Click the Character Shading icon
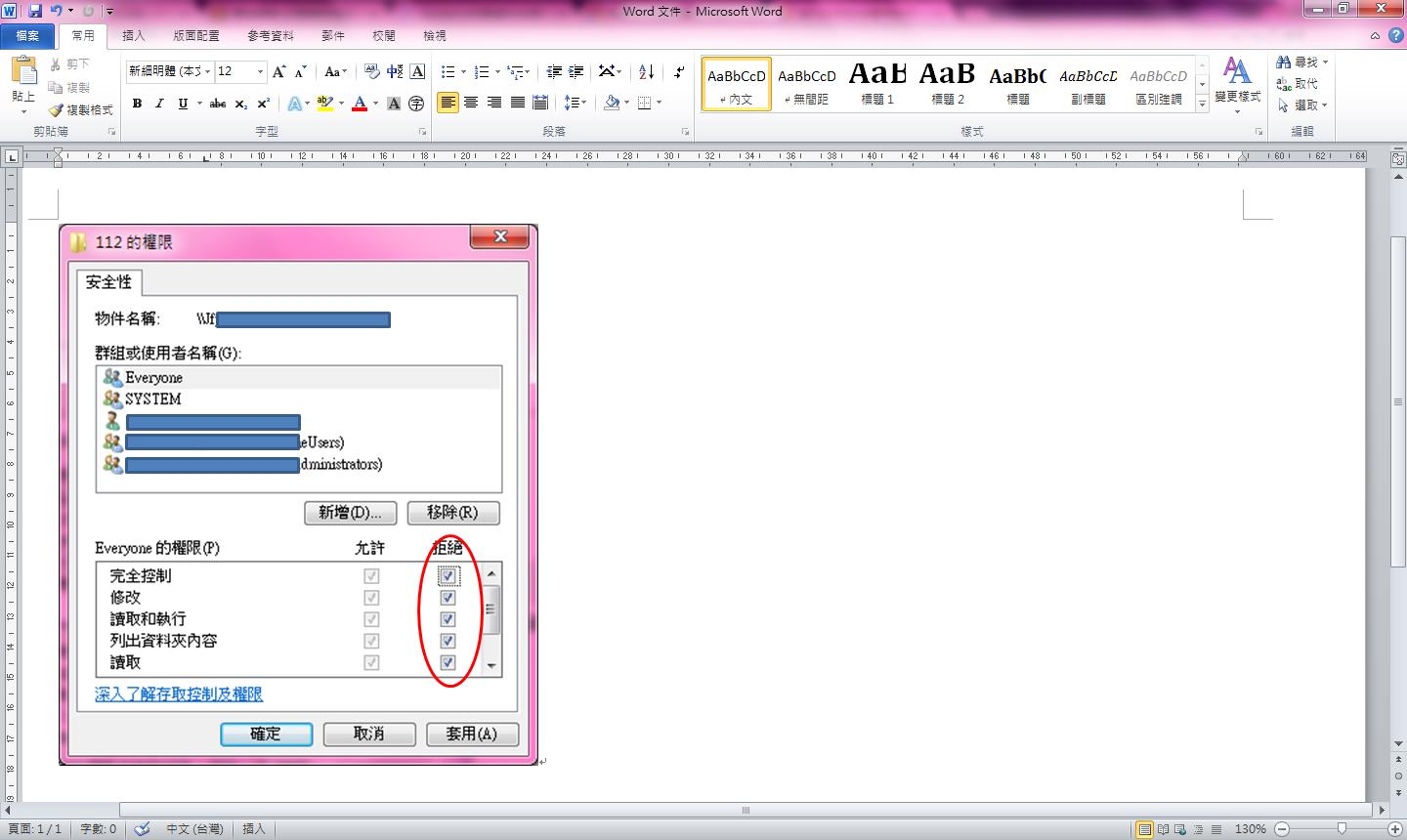 tap(395, 104)
